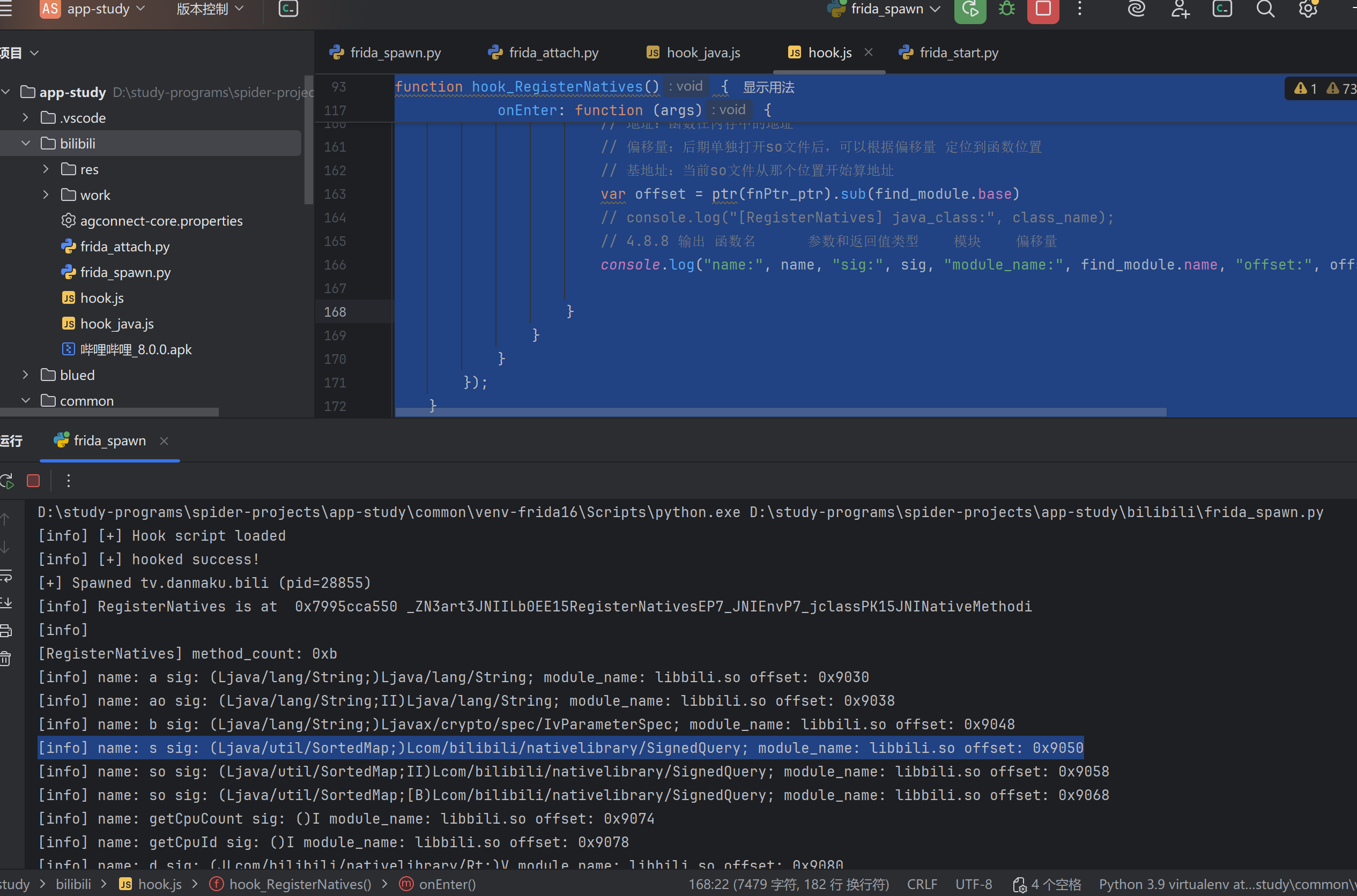Expand the blued folder

point(26,375)
